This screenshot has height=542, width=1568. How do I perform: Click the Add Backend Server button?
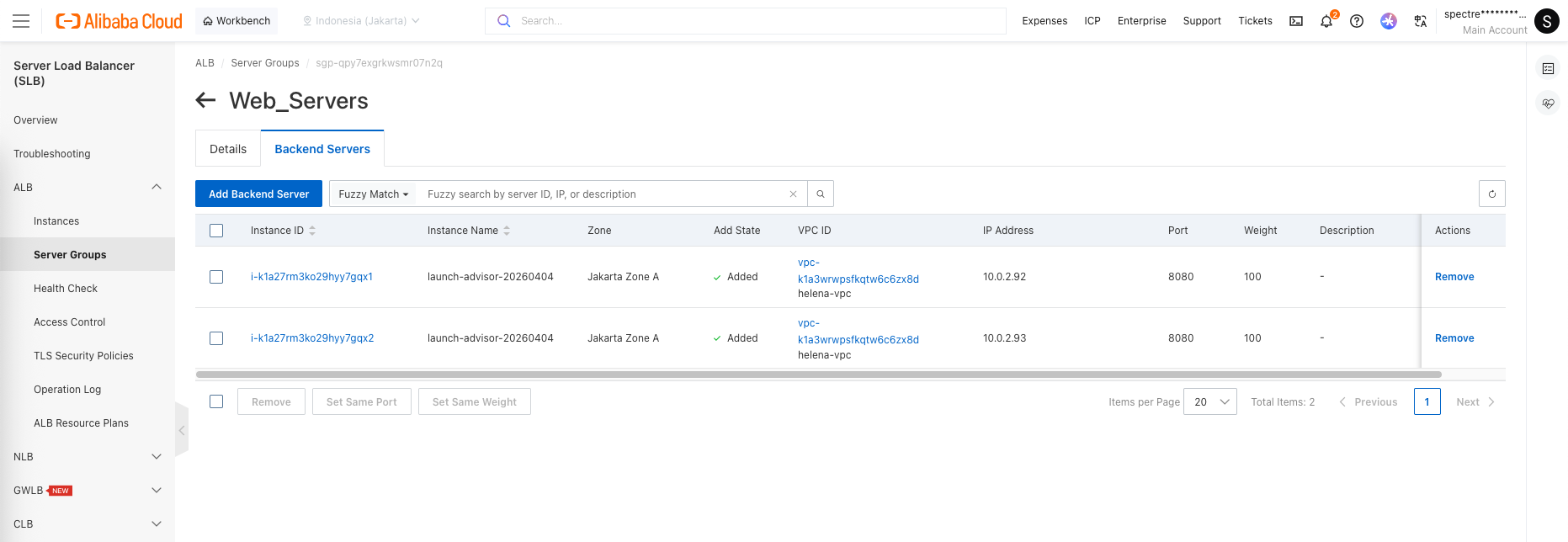coord(258,194)
